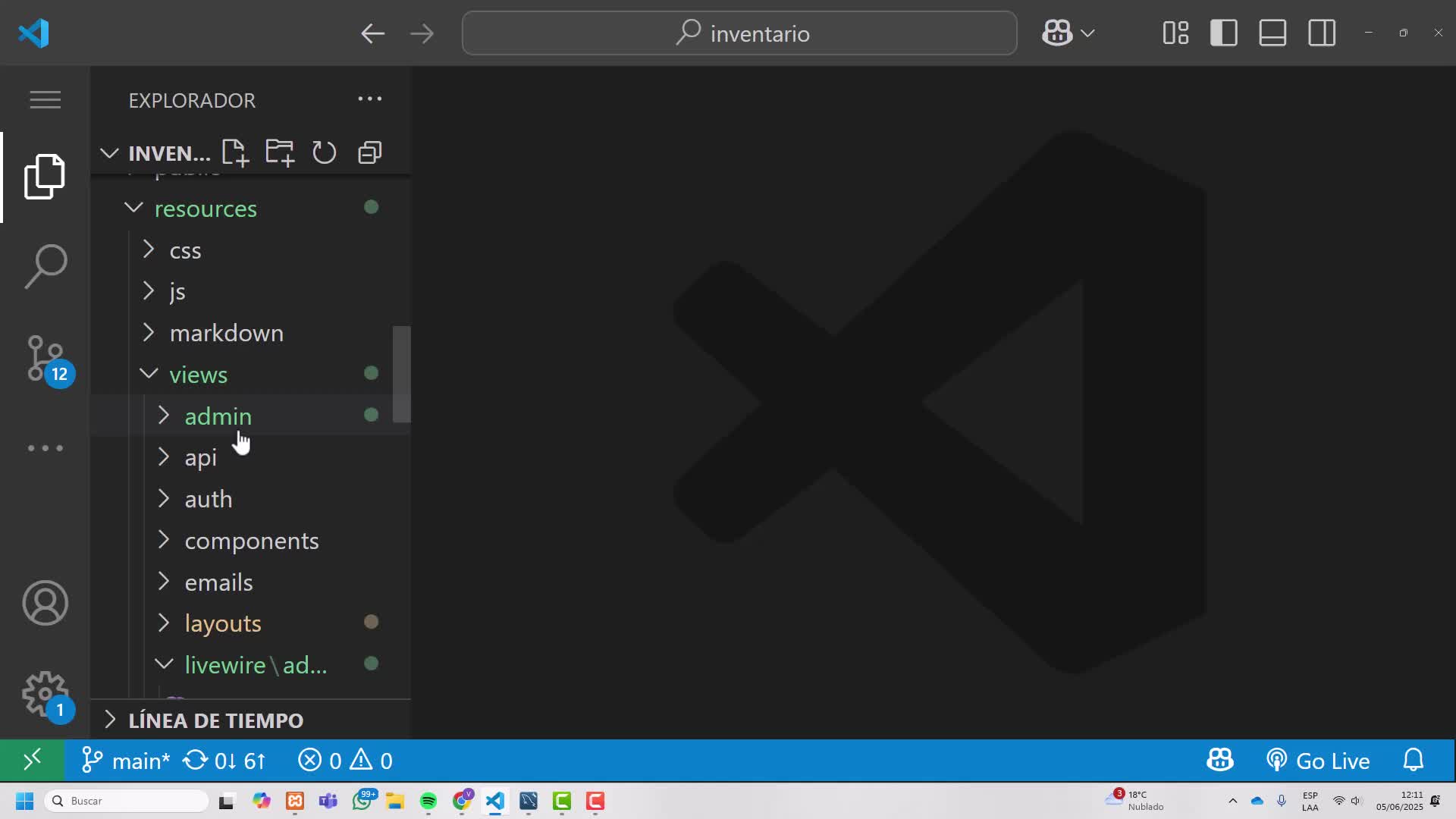Expand the markdown folder

251,333
